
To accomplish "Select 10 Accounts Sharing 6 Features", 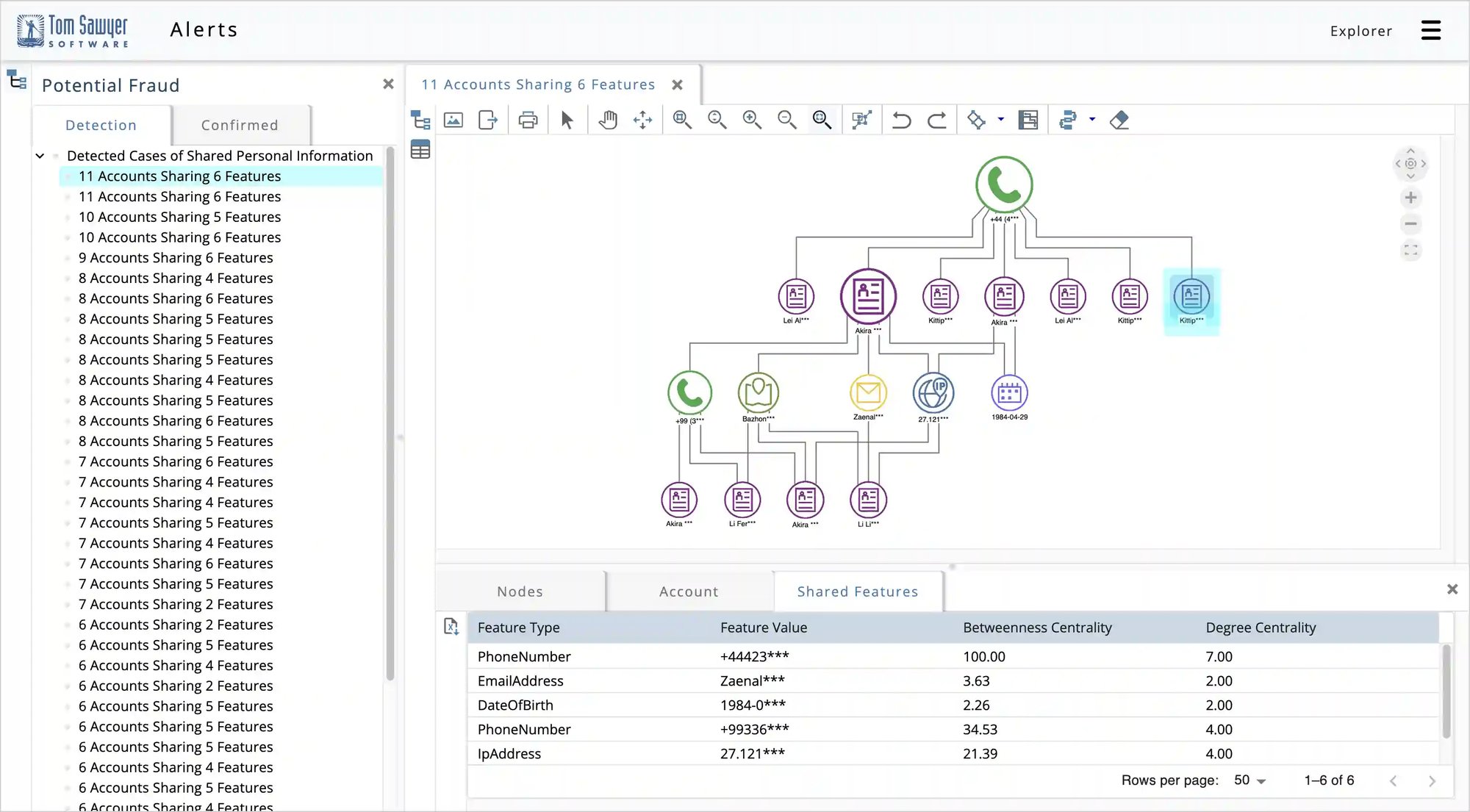I will 179,237.
